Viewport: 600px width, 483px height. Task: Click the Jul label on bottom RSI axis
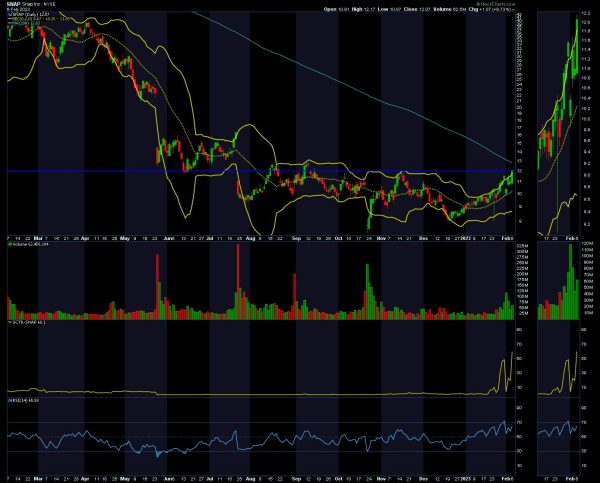click(x=210, y=479)
